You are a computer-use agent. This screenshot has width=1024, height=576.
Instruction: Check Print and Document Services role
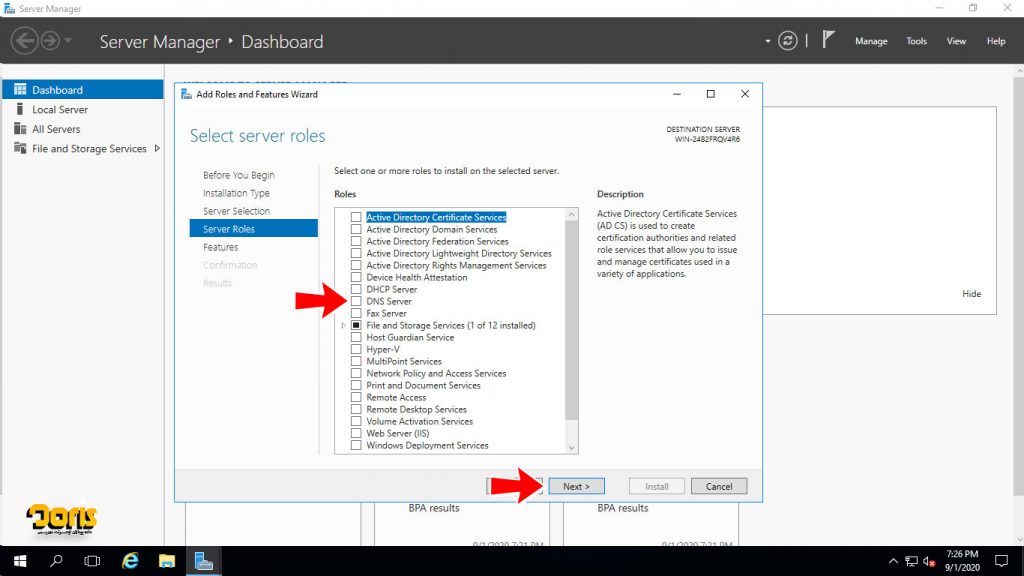pyautogui.click(x=356, y=385)
